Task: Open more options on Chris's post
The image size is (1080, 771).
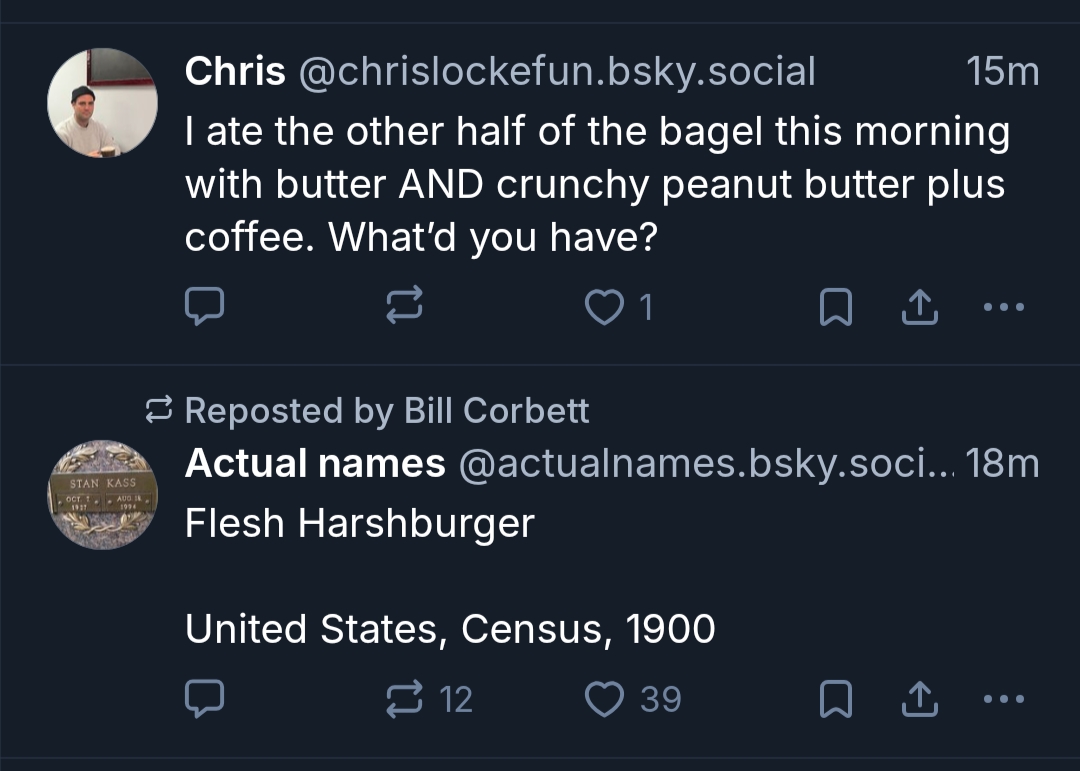Action: [1003, 308]
